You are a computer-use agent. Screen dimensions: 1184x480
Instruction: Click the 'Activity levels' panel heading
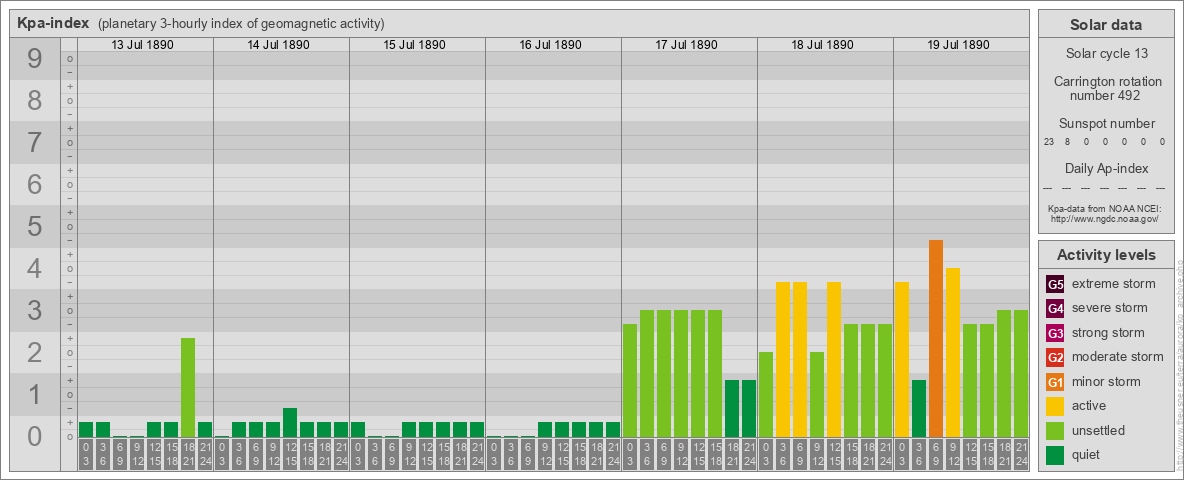click(x=1105, y=255)
